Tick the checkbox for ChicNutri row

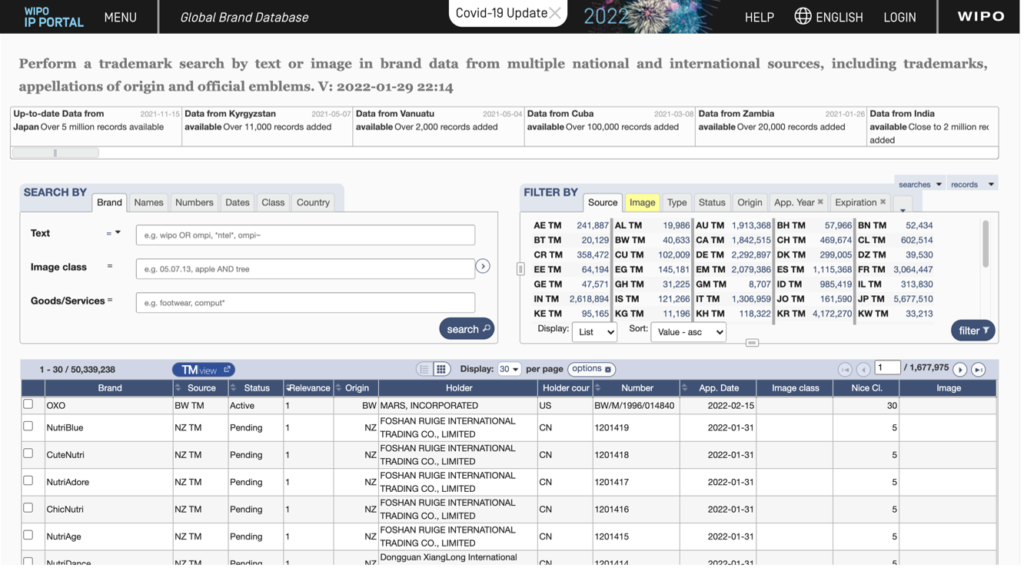pyautogui.click(x=28, y=507)
